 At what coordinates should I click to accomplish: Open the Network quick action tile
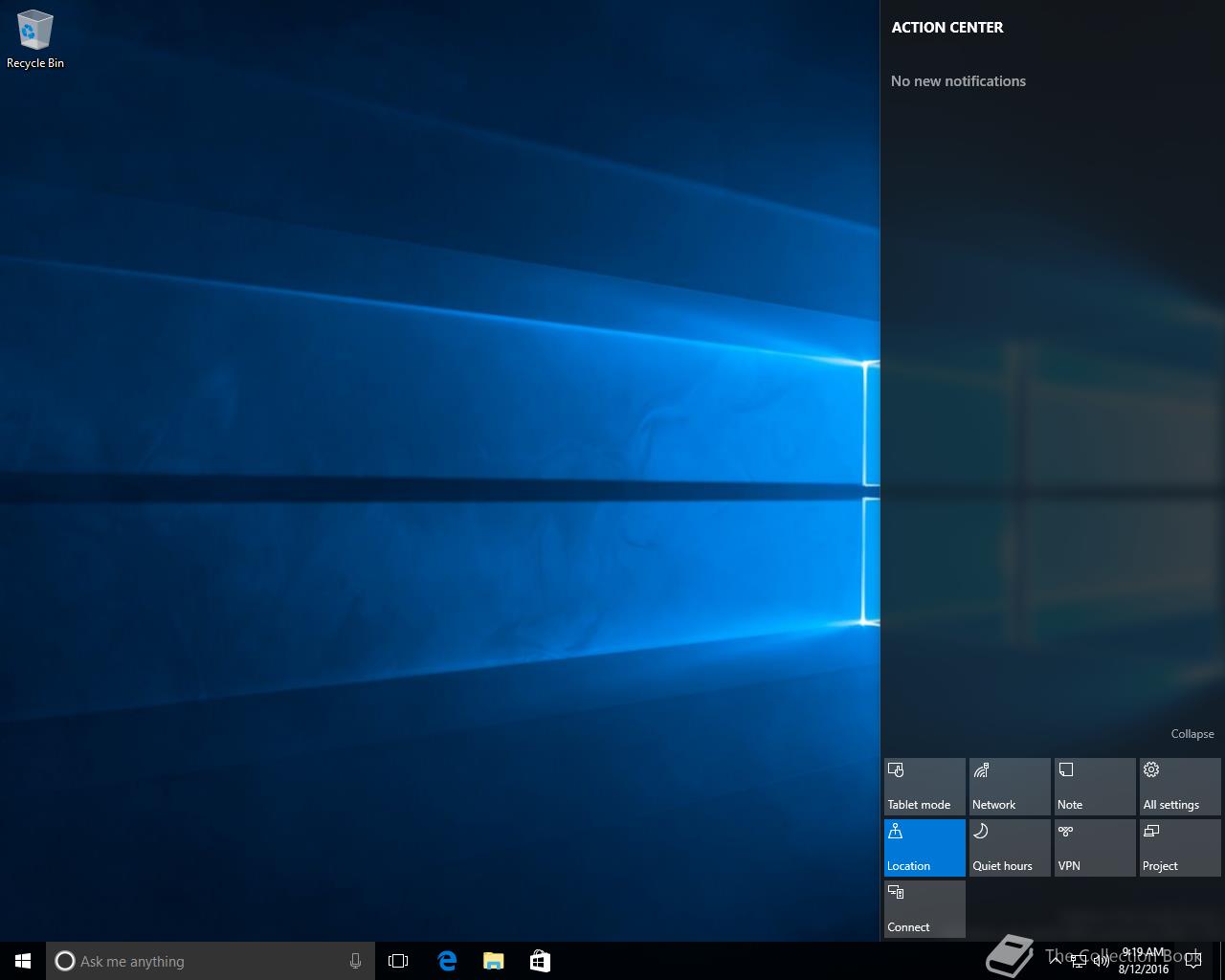1010,787
